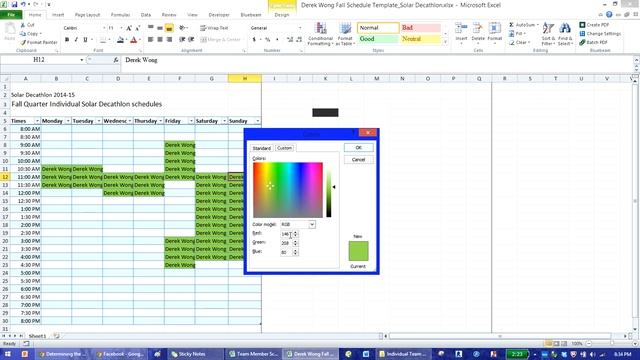This screenshot has height=360, width=640.
Task: Switch to the Standard tab in Colors dialog
Action: pos(262,148)
